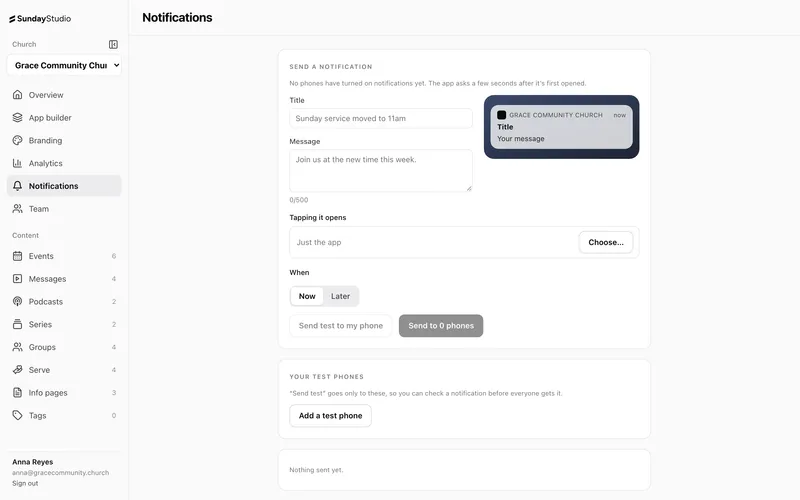Open Messages content list
The height and width of the screenshot is (500, 800).
pyautogui.click(x=64, y=279)
